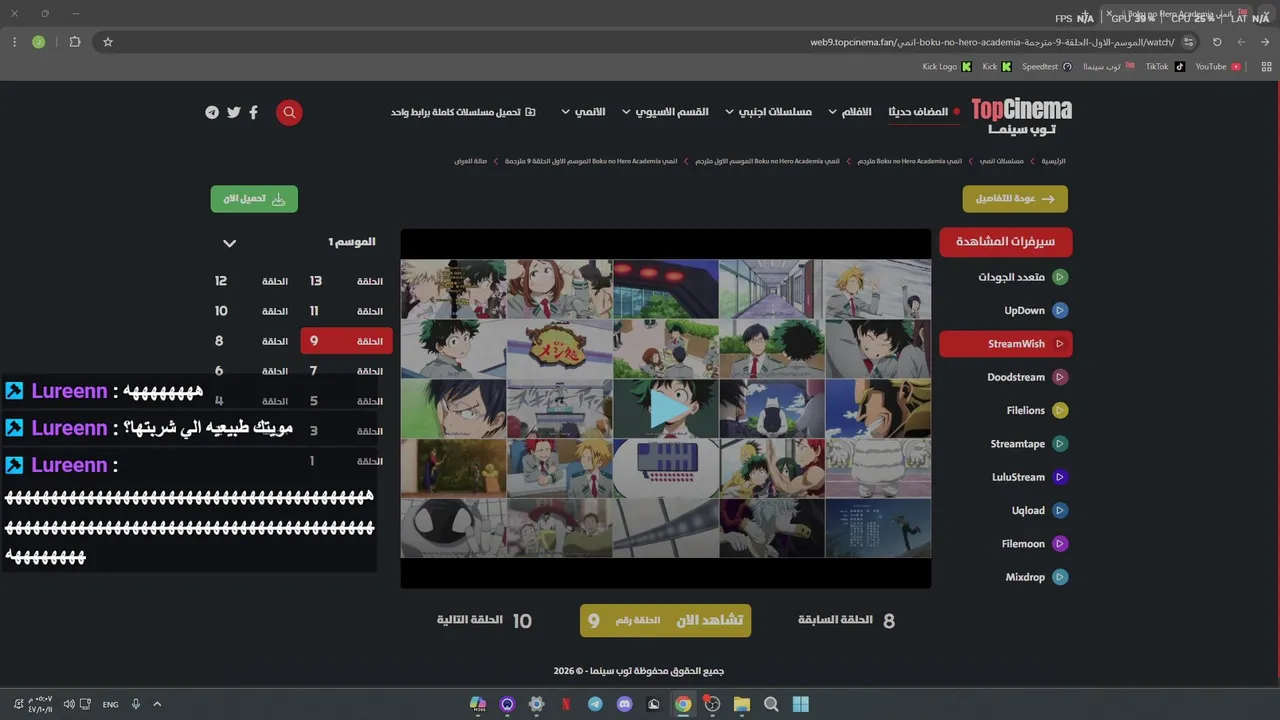Open episode الحلقة 13

pos(345,281)
